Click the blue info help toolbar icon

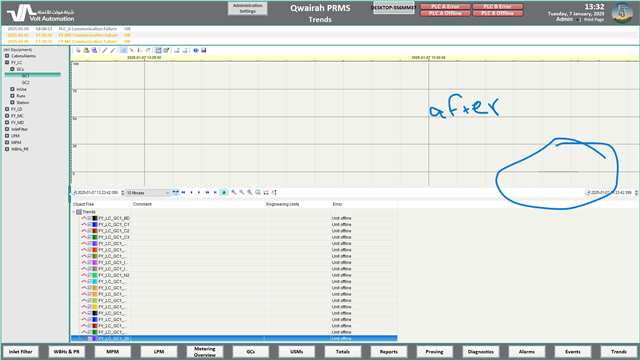[196, 50]
